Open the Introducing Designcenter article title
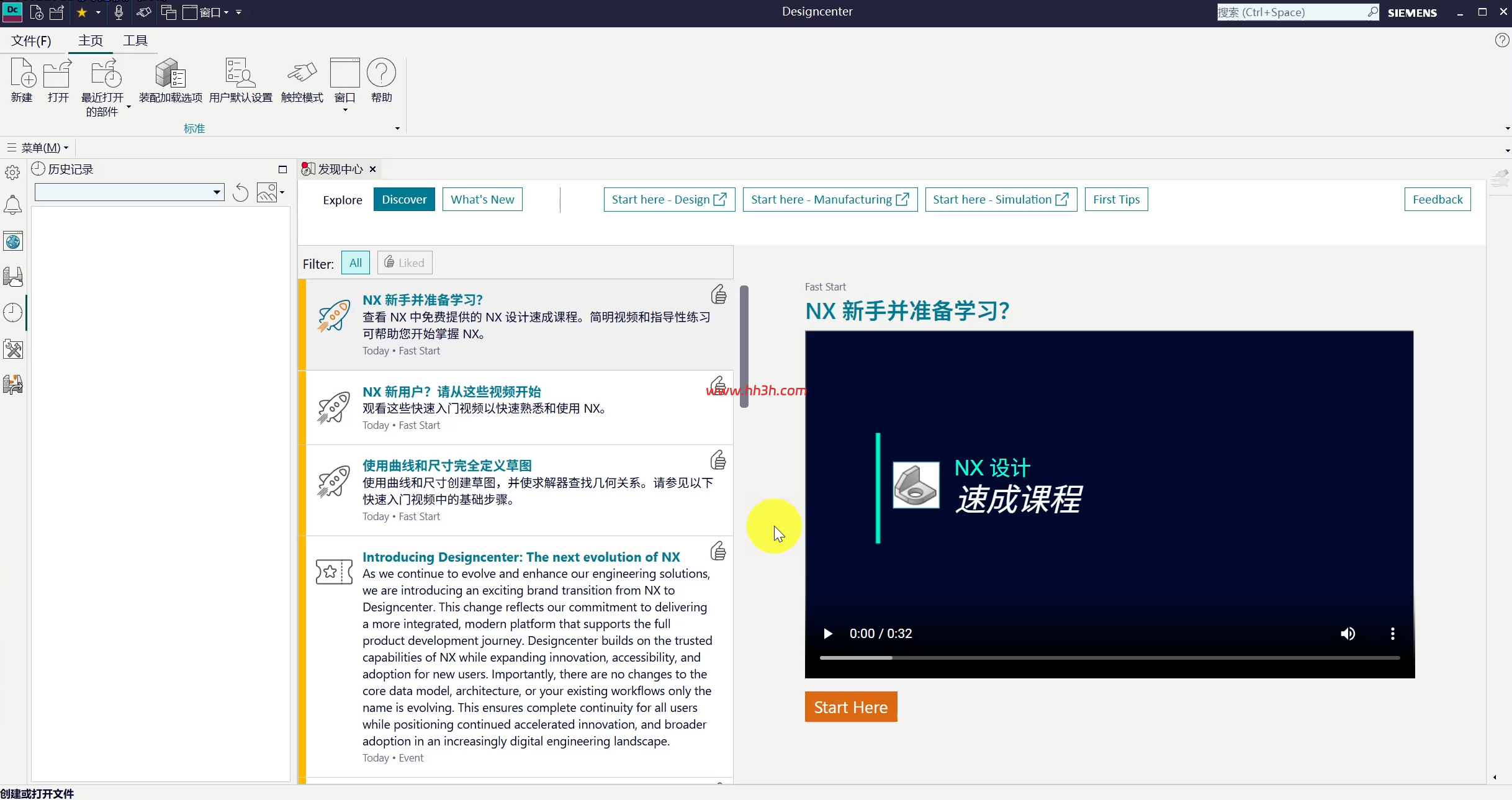Viewport: 1512px width, 800px height. 521,557
